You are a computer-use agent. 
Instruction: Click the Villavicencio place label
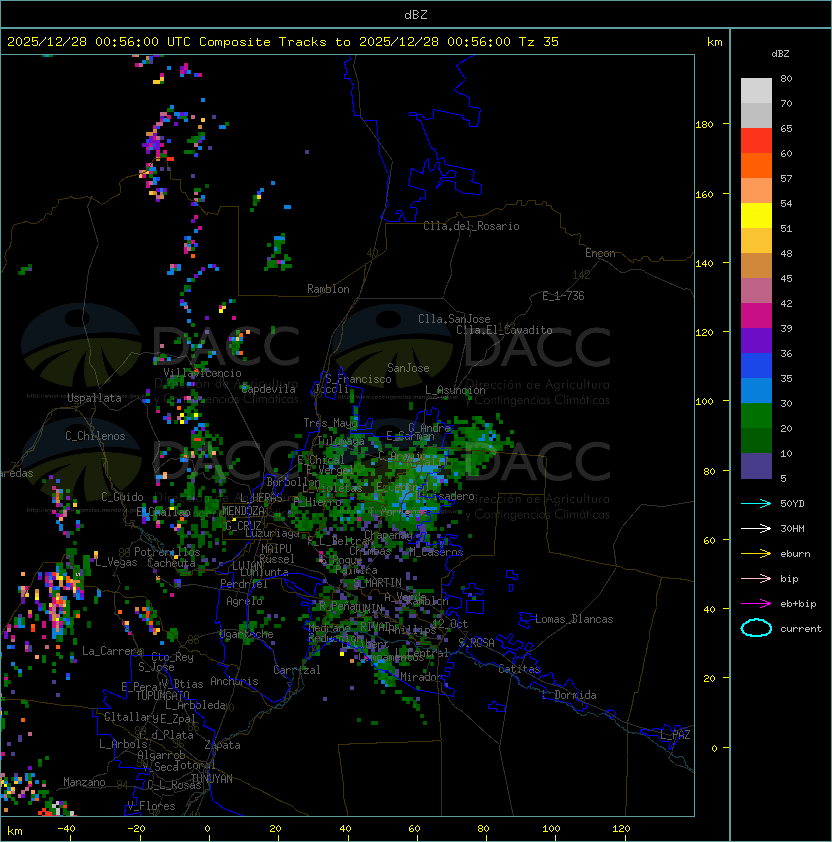(202, 373)
